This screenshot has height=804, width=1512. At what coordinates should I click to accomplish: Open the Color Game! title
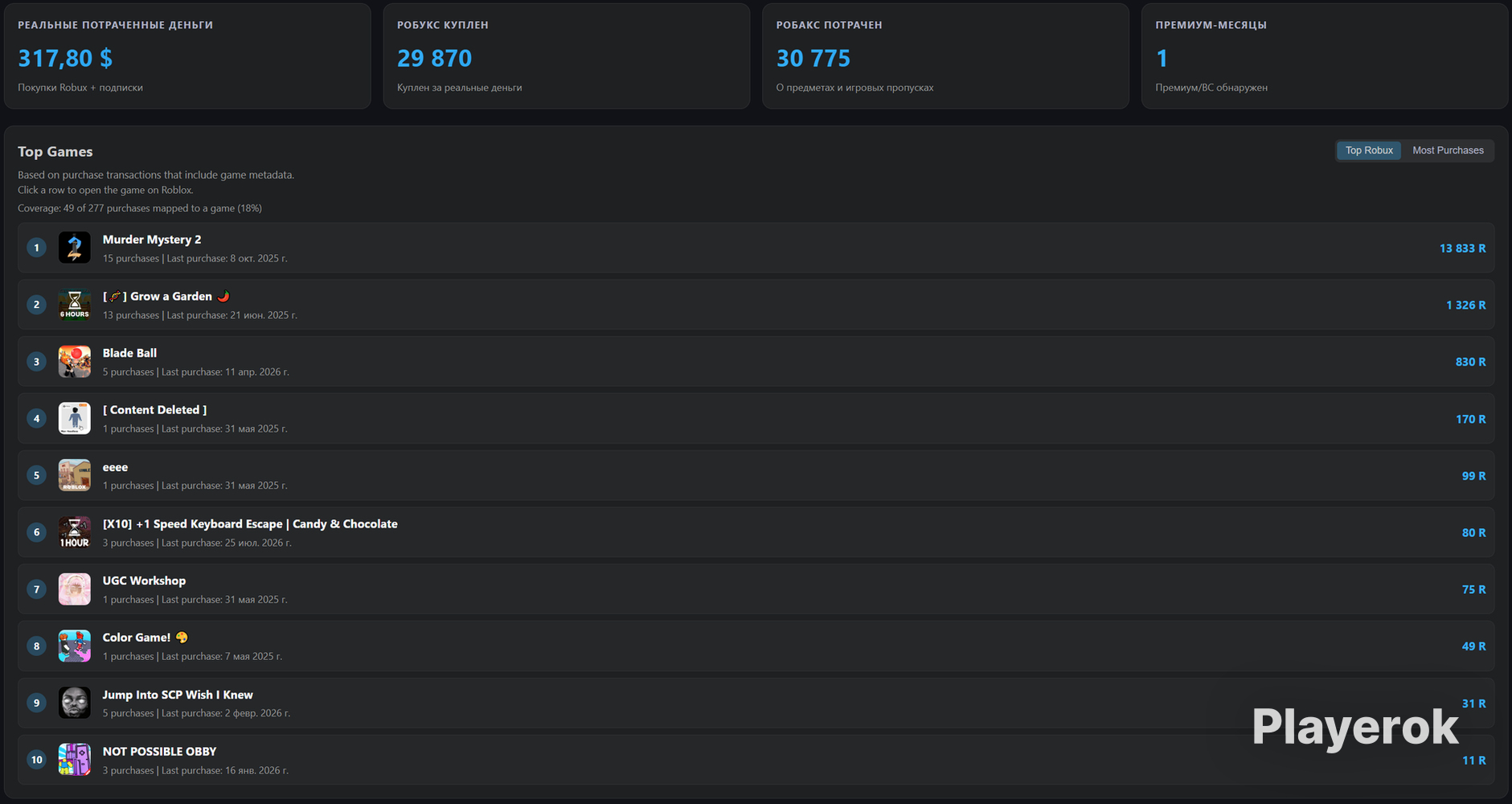[145, 638]
